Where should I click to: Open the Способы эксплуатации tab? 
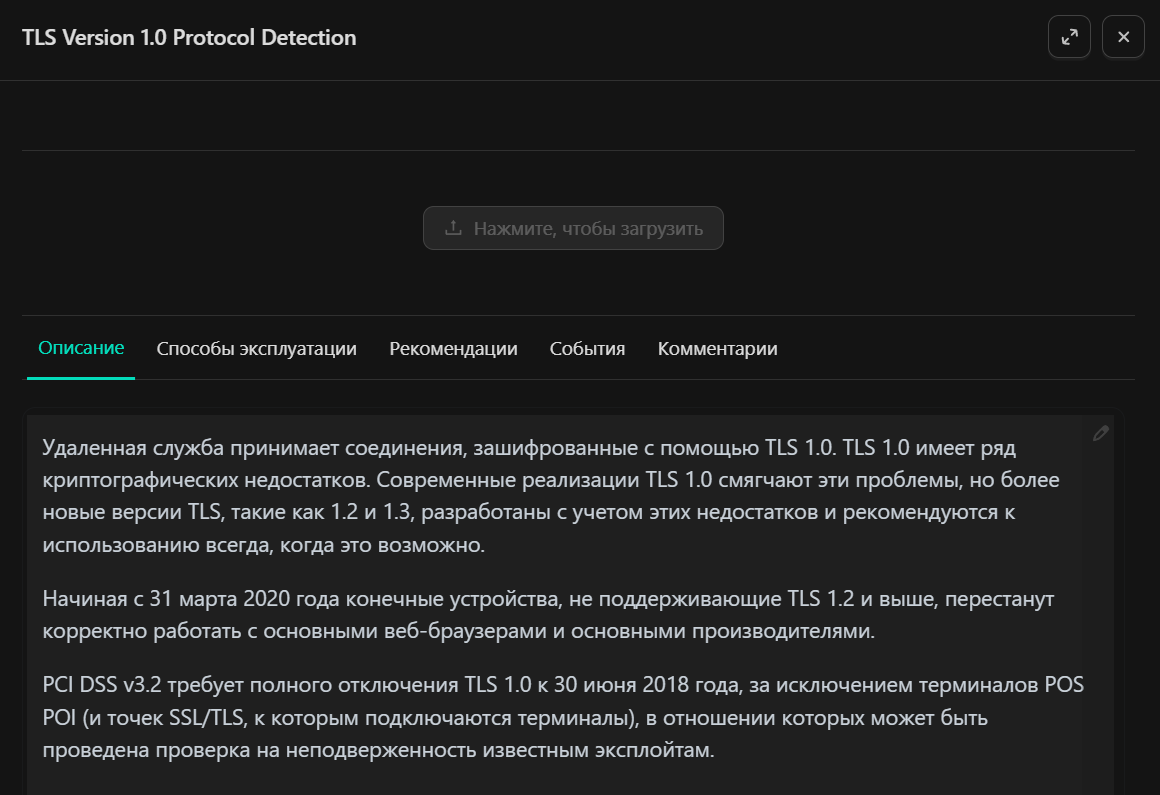[x=256, y=349]
